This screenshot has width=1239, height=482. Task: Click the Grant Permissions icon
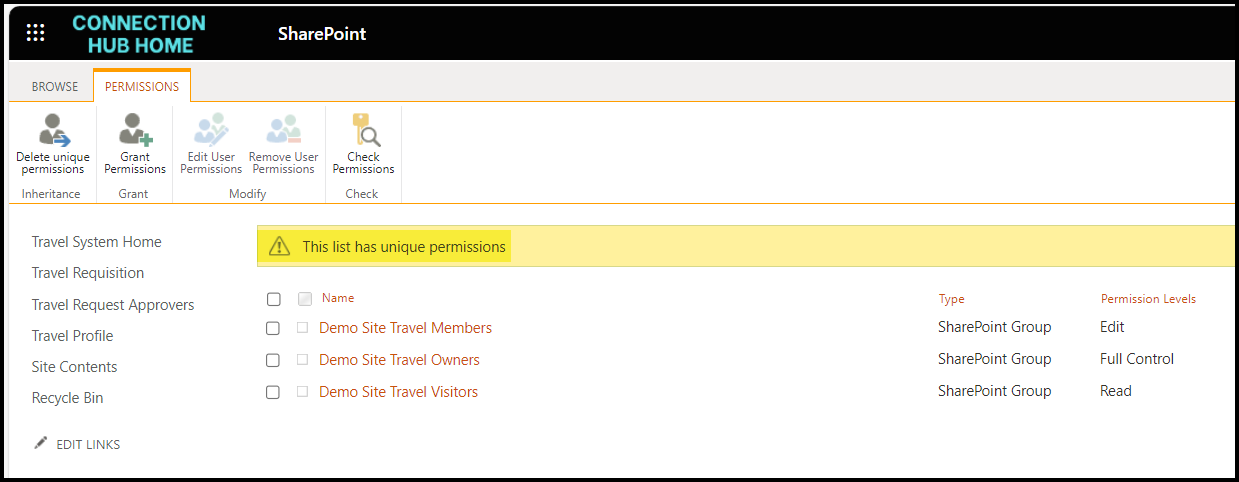click(134, 131)
